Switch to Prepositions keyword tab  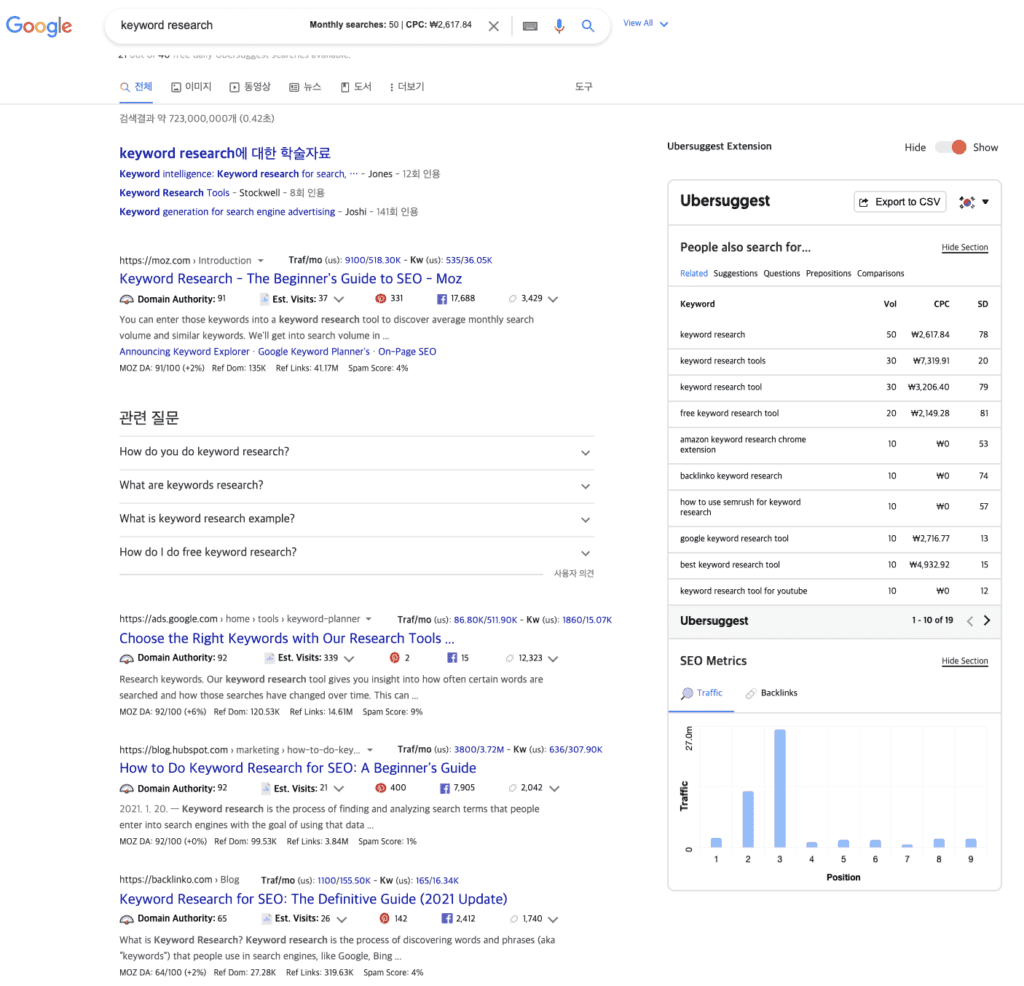tap(829, 274)
